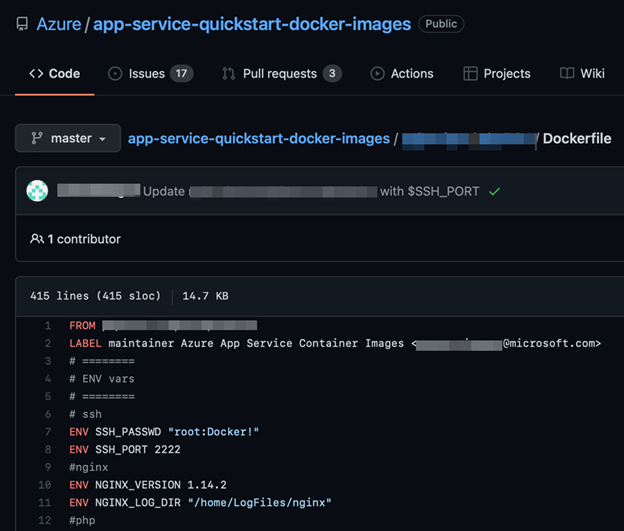This screenshot has height=531, width=624.
Task: Open app-service-quickstart-docker-images repository title link
Action: [252, 23]
